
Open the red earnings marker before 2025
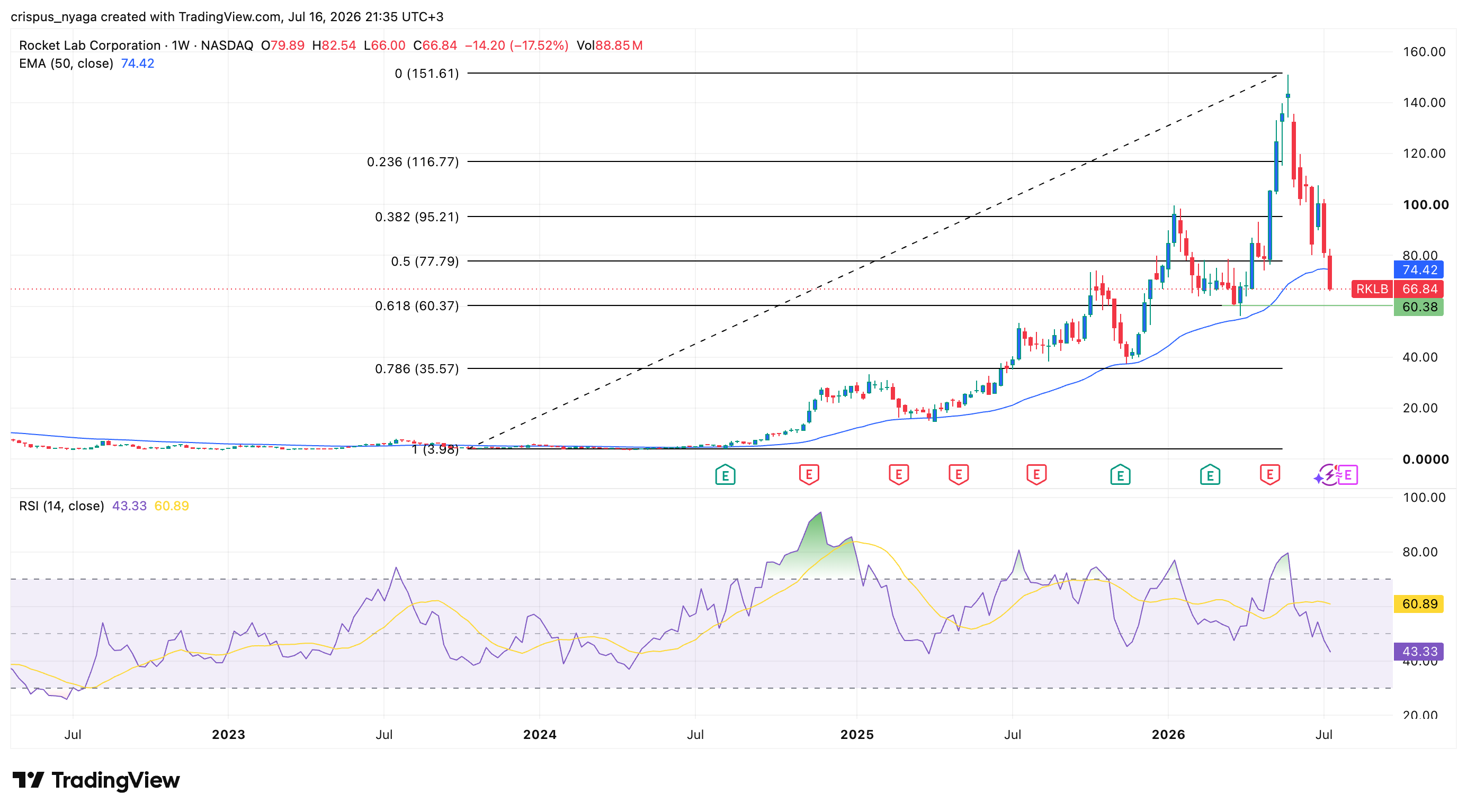pyautogui.click(x=809, y=475)
